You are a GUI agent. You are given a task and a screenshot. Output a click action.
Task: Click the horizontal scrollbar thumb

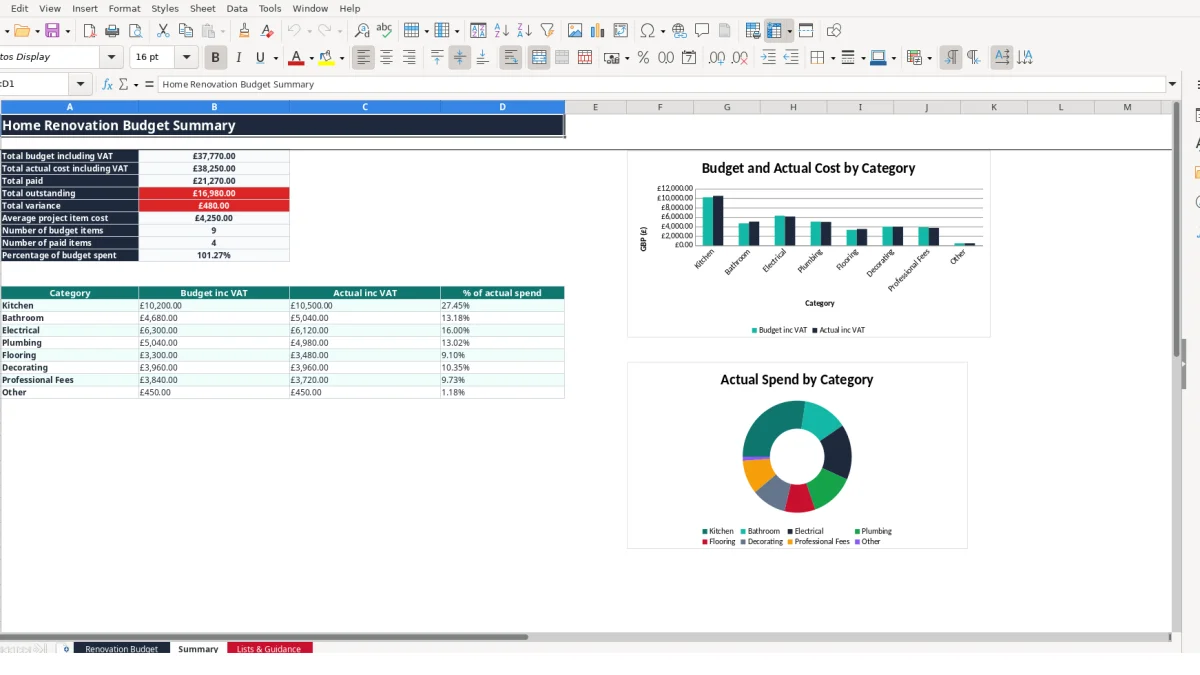pyautogui.click(x=264, y=636)
